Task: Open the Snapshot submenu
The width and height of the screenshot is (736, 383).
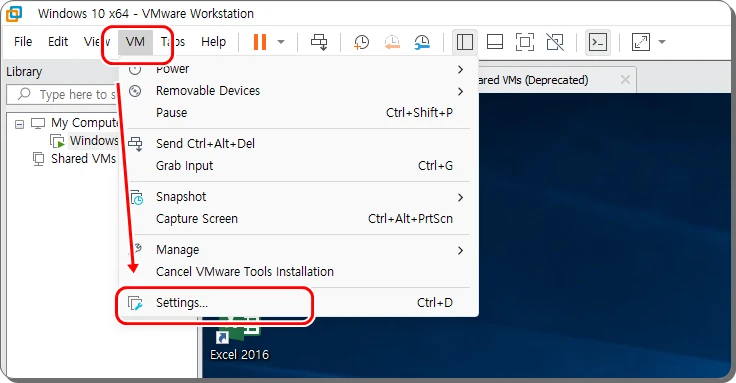Action: click(299, 197)
